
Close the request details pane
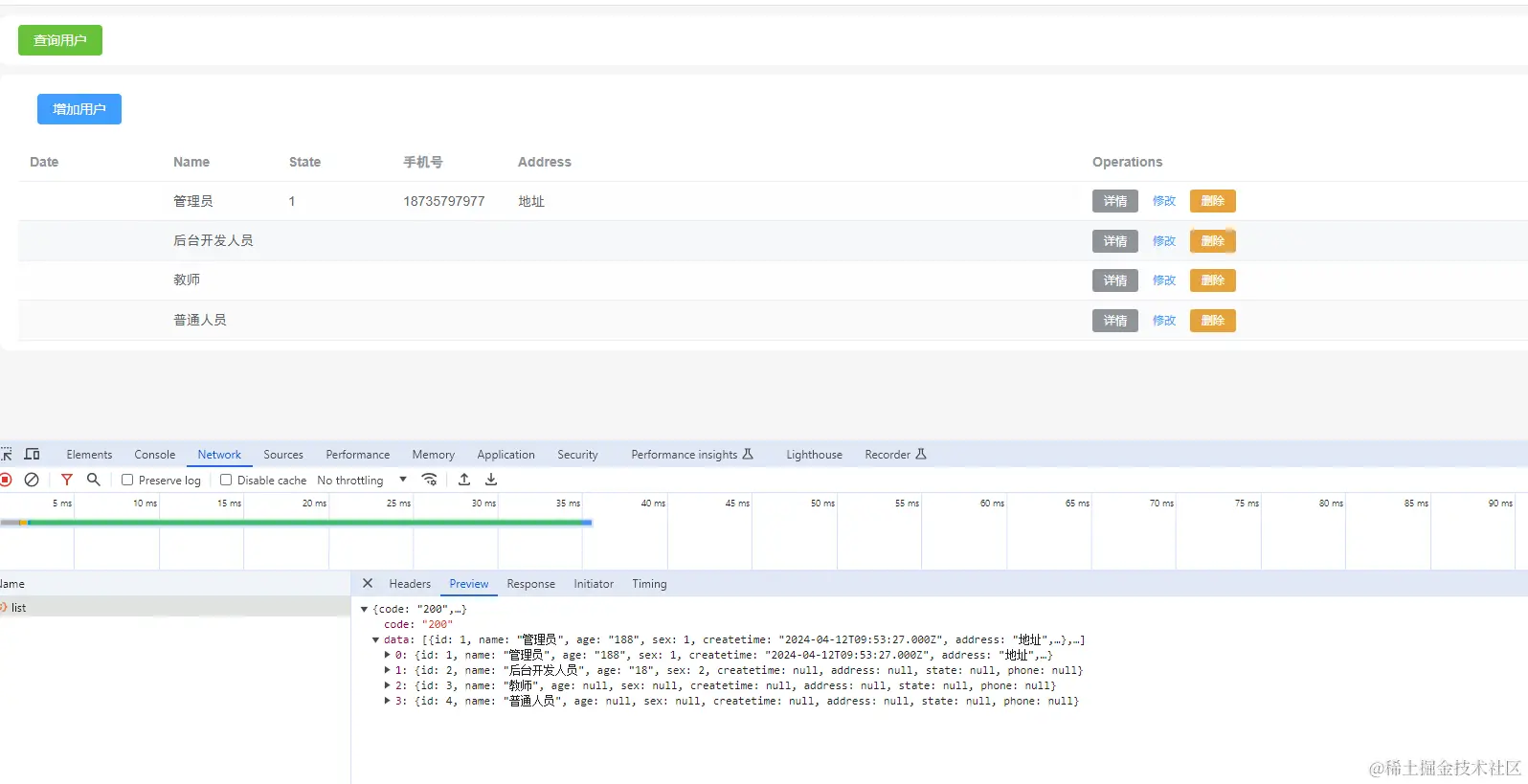click(x=368, y=583)
